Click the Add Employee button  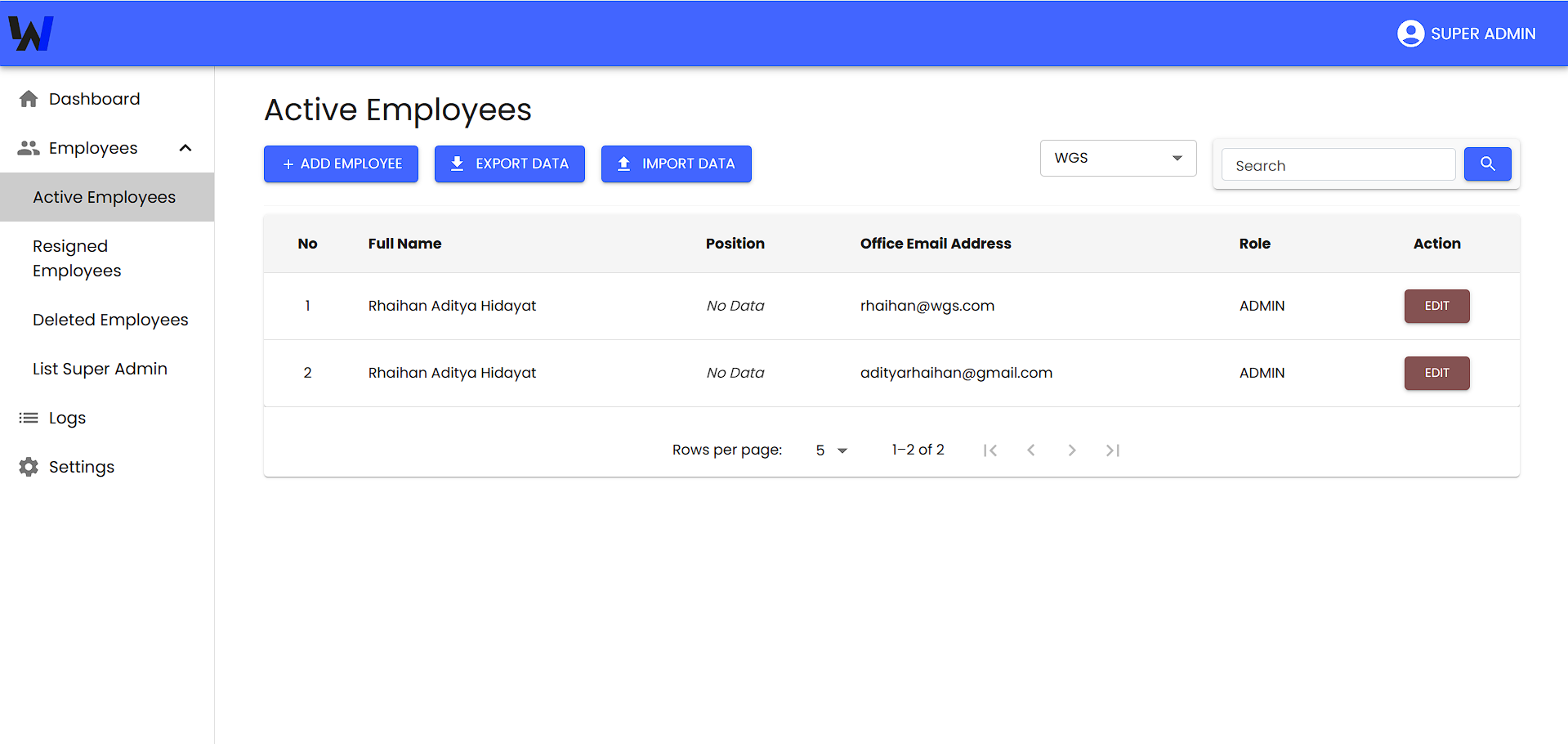click(341, 164)
